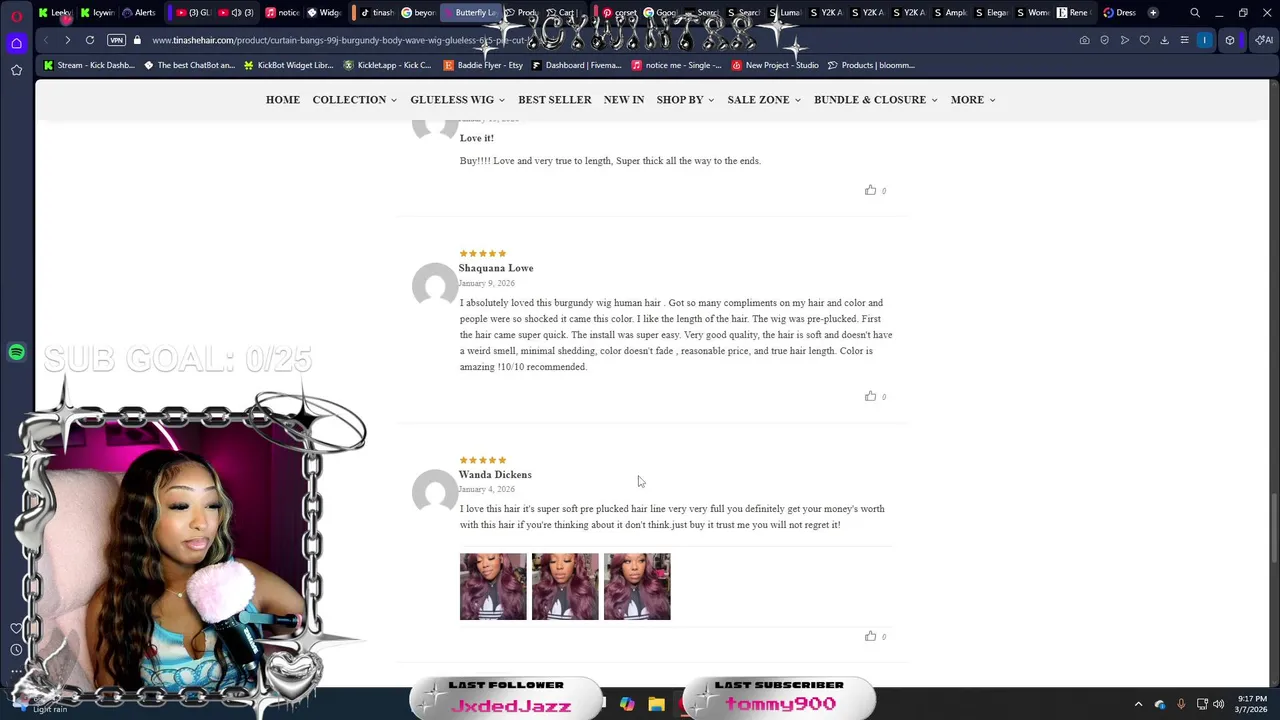Open BEST SELLER page

point(555,100)
